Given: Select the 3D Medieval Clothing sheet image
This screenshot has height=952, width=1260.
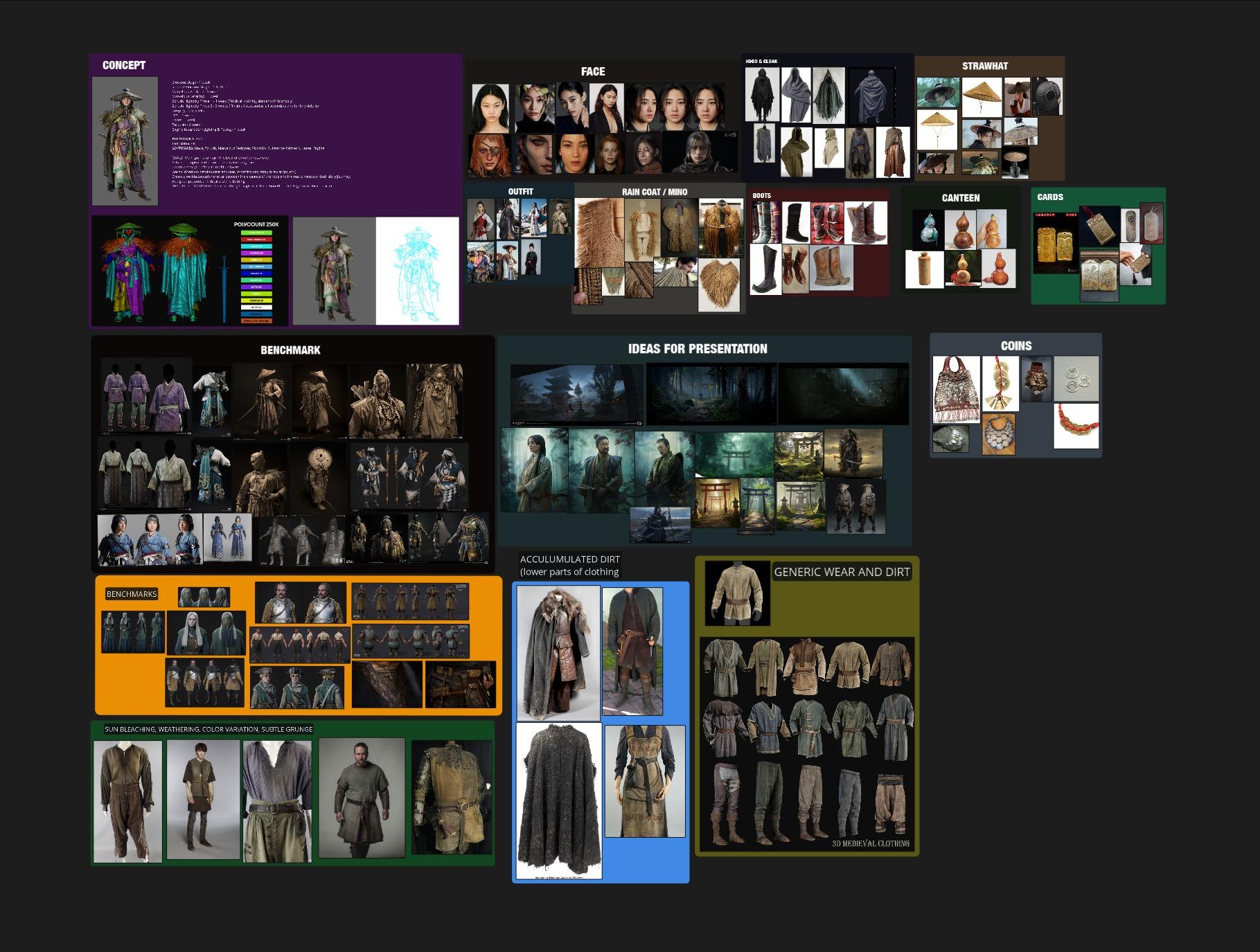Looking at the screenshot, I should tap(806, 744).
